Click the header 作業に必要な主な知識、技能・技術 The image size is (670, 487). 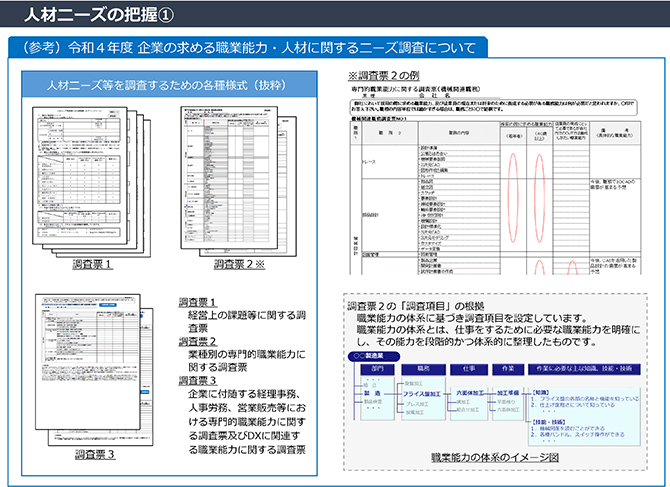click(584, 369)
